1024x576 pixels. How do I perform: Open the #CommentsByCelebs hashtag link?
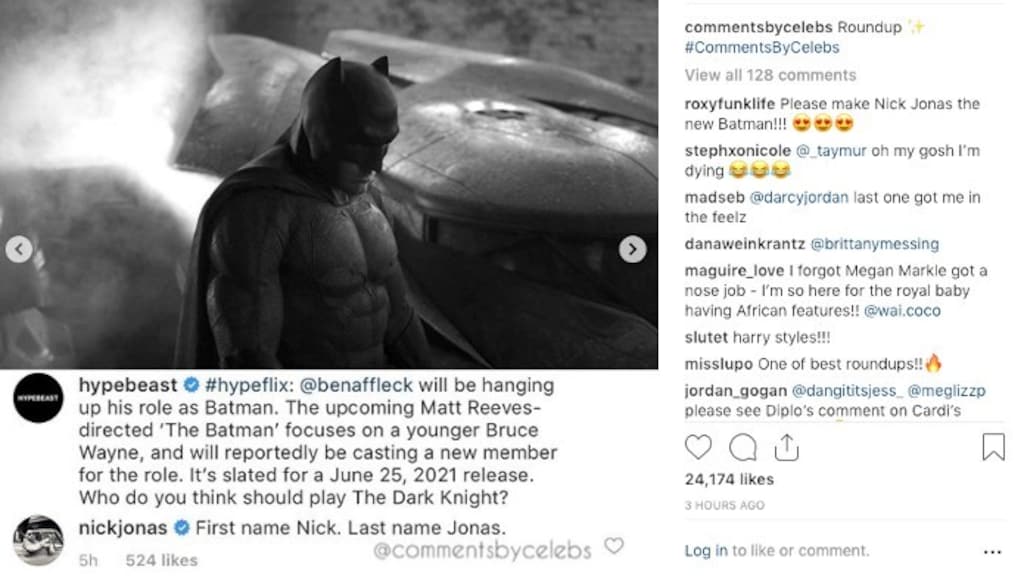(762, 48)
